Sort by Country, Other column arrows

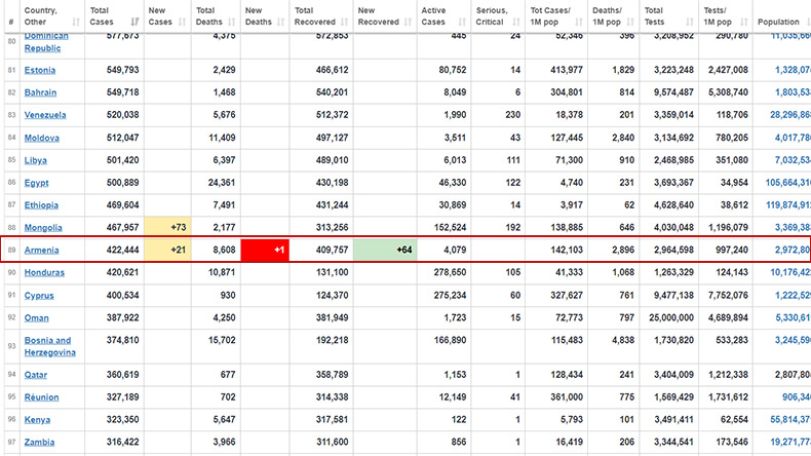click(x=76, y=22)
